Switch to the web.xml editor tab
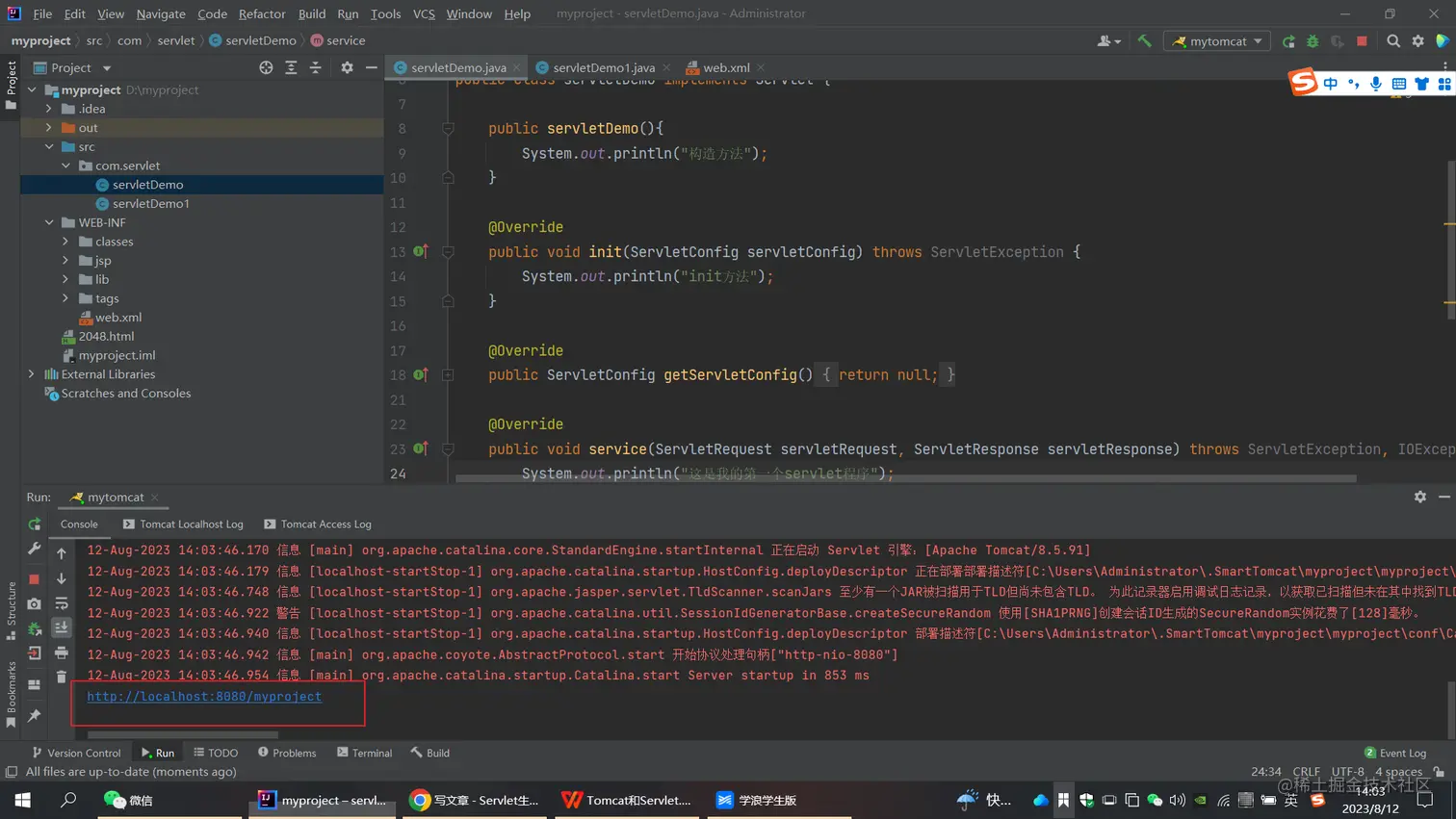This screenshot has height=819, width=1456. [x=725, y=67]
